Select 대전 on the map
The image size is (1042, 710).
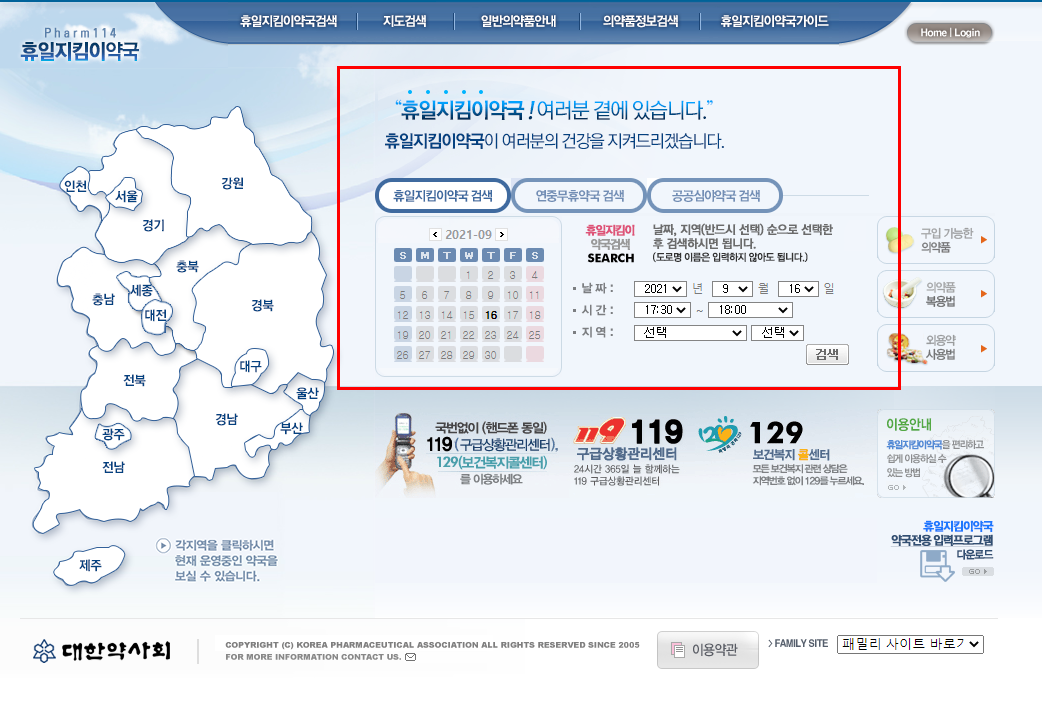coord(156,314)
